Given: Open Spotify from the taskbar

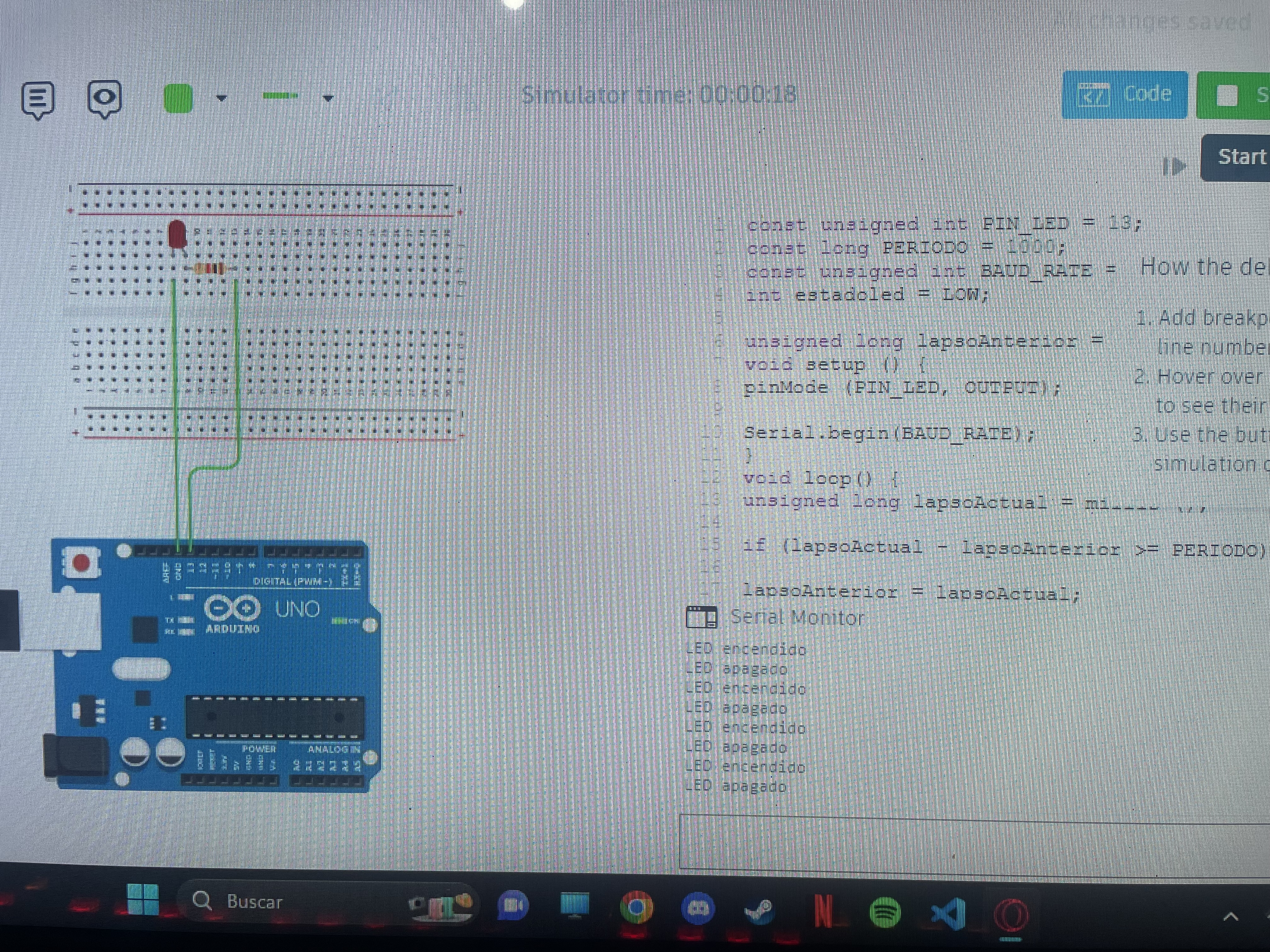Looking at the screenshot, I should (x=885, y=911).
